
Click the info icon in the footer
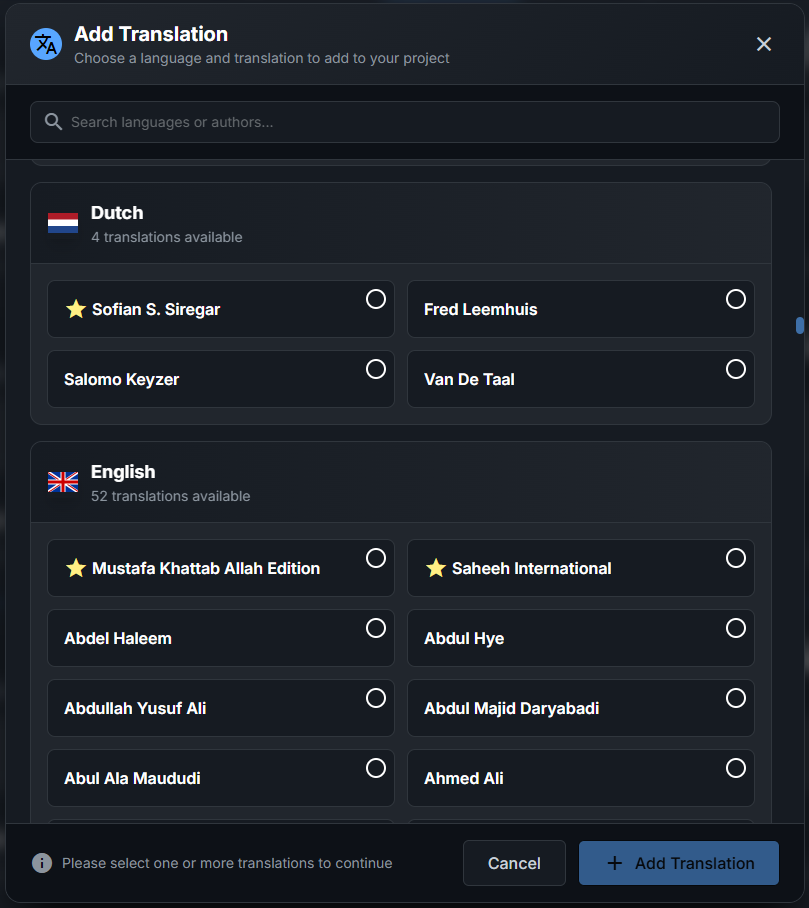42,863
